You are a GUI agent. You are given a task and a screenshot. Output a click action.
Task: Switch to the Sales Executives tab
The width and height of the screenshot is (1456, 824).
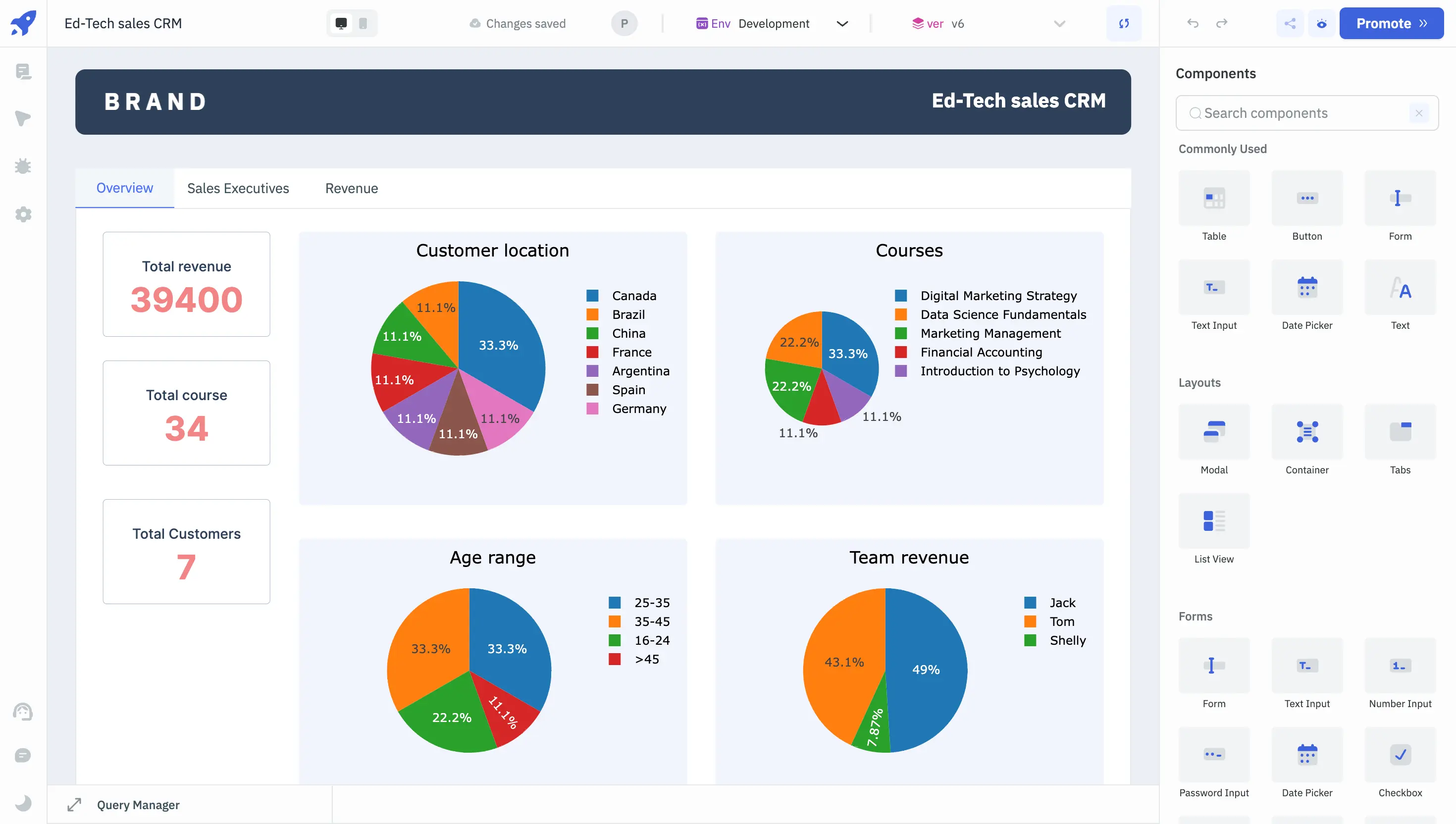tap(238, 188)
